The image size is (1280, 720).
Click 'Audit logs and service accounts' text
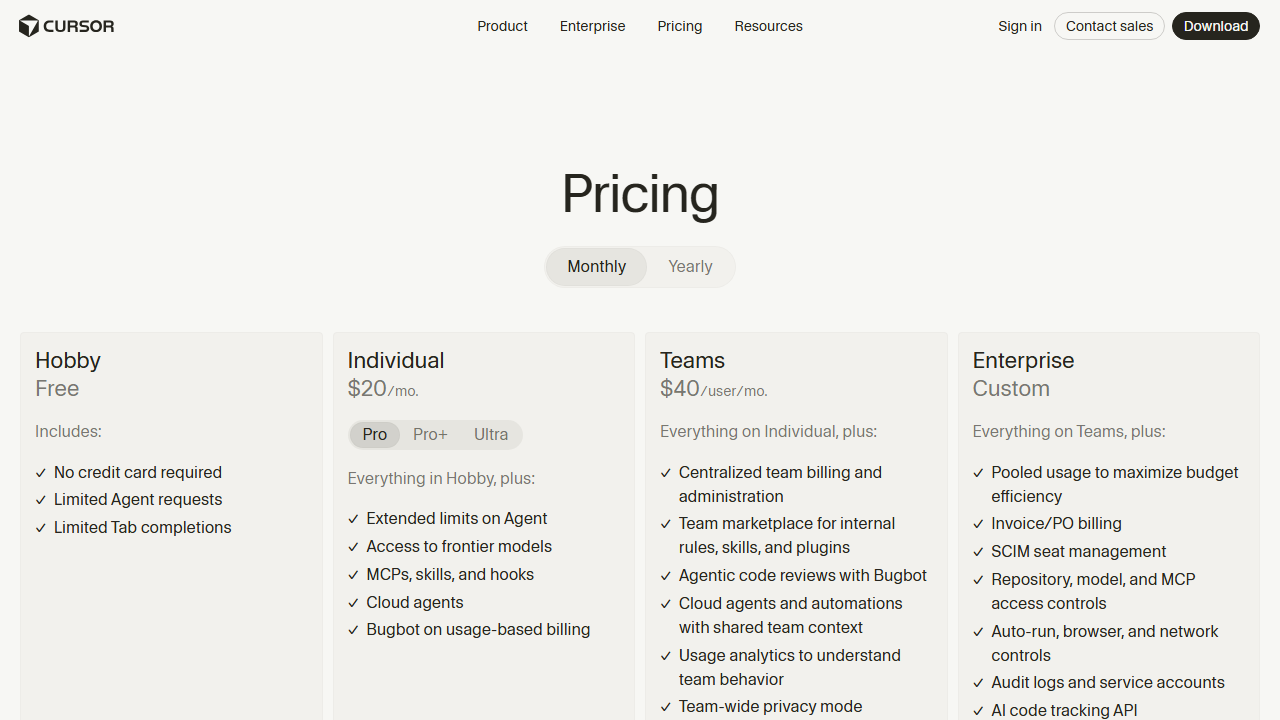pos(1108,683)
